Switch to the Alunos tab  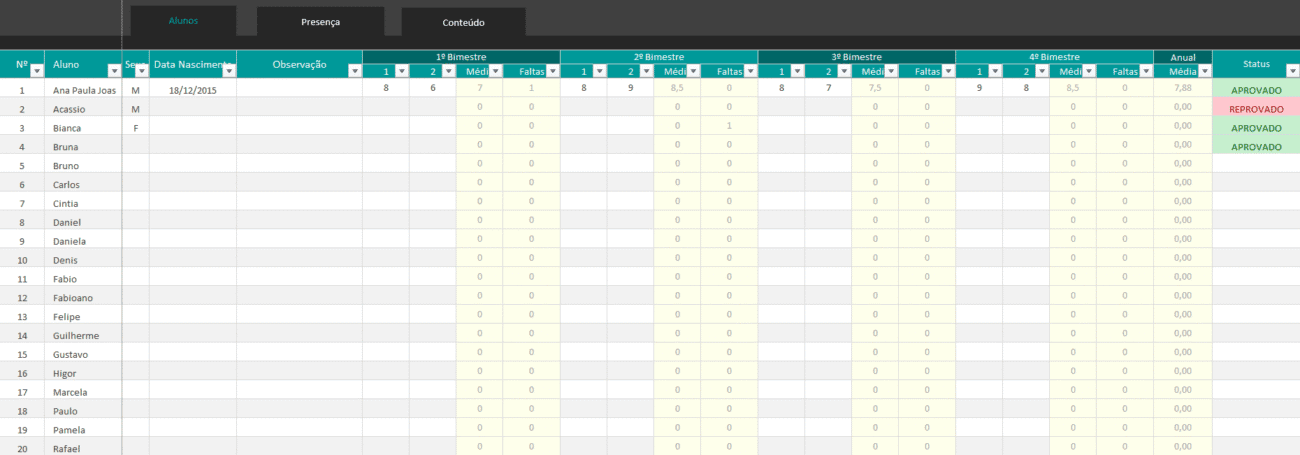click(183, 21)
